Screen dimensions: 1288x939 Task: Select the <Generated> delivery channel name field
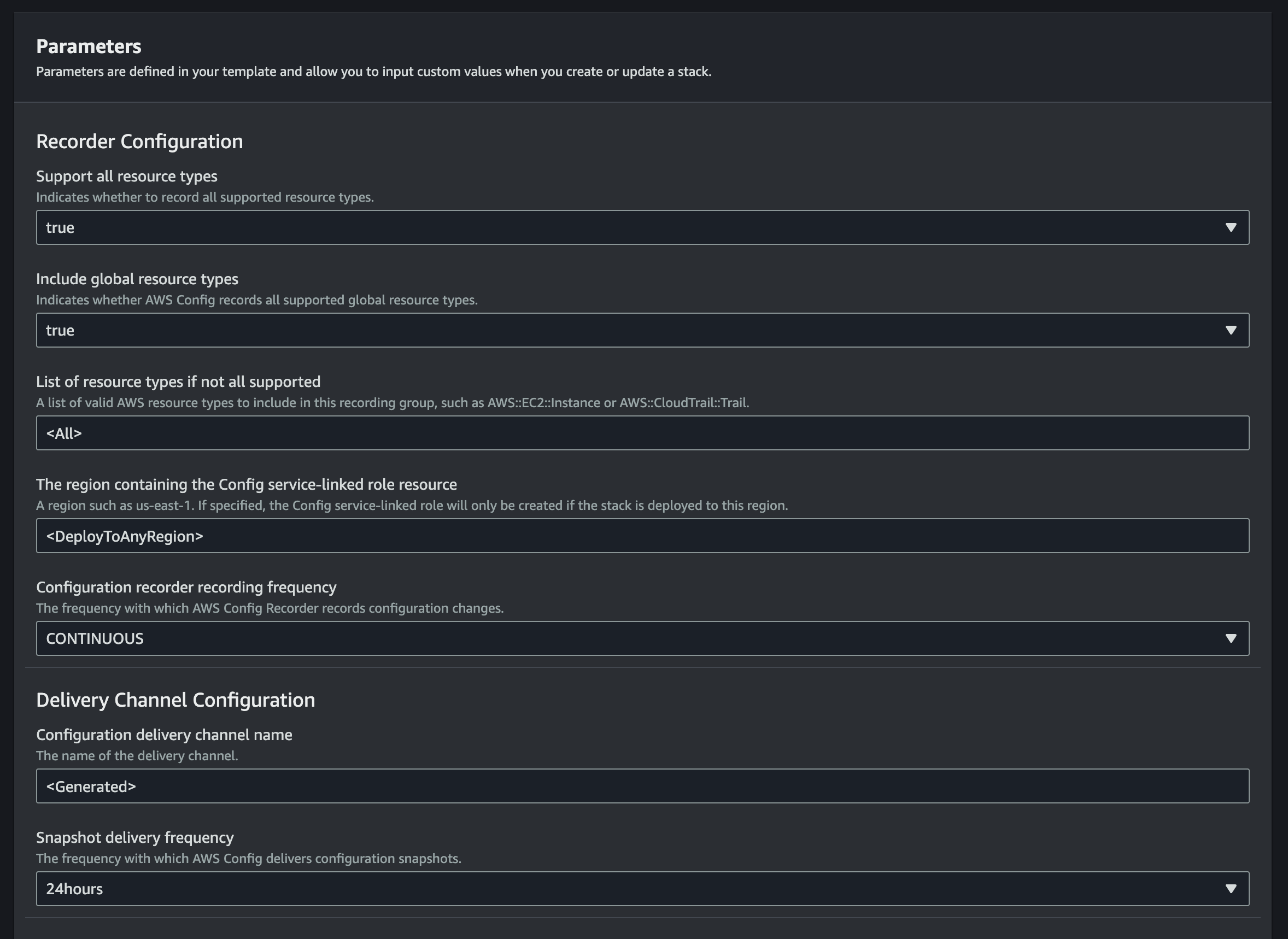642,786
